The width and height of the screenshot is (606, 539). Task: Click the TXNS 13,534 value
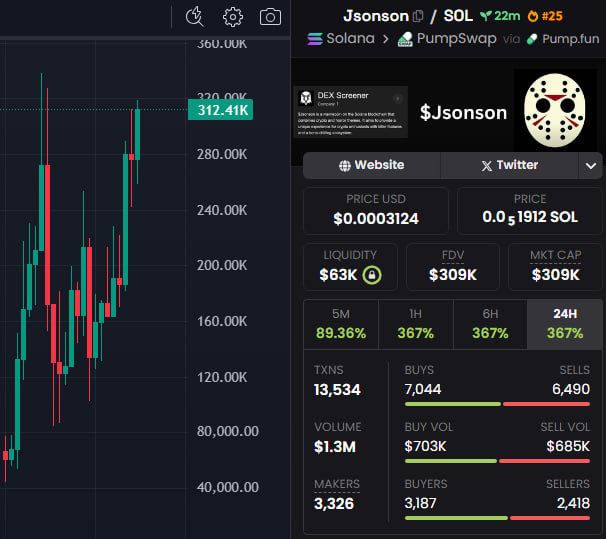click(337, 389)
